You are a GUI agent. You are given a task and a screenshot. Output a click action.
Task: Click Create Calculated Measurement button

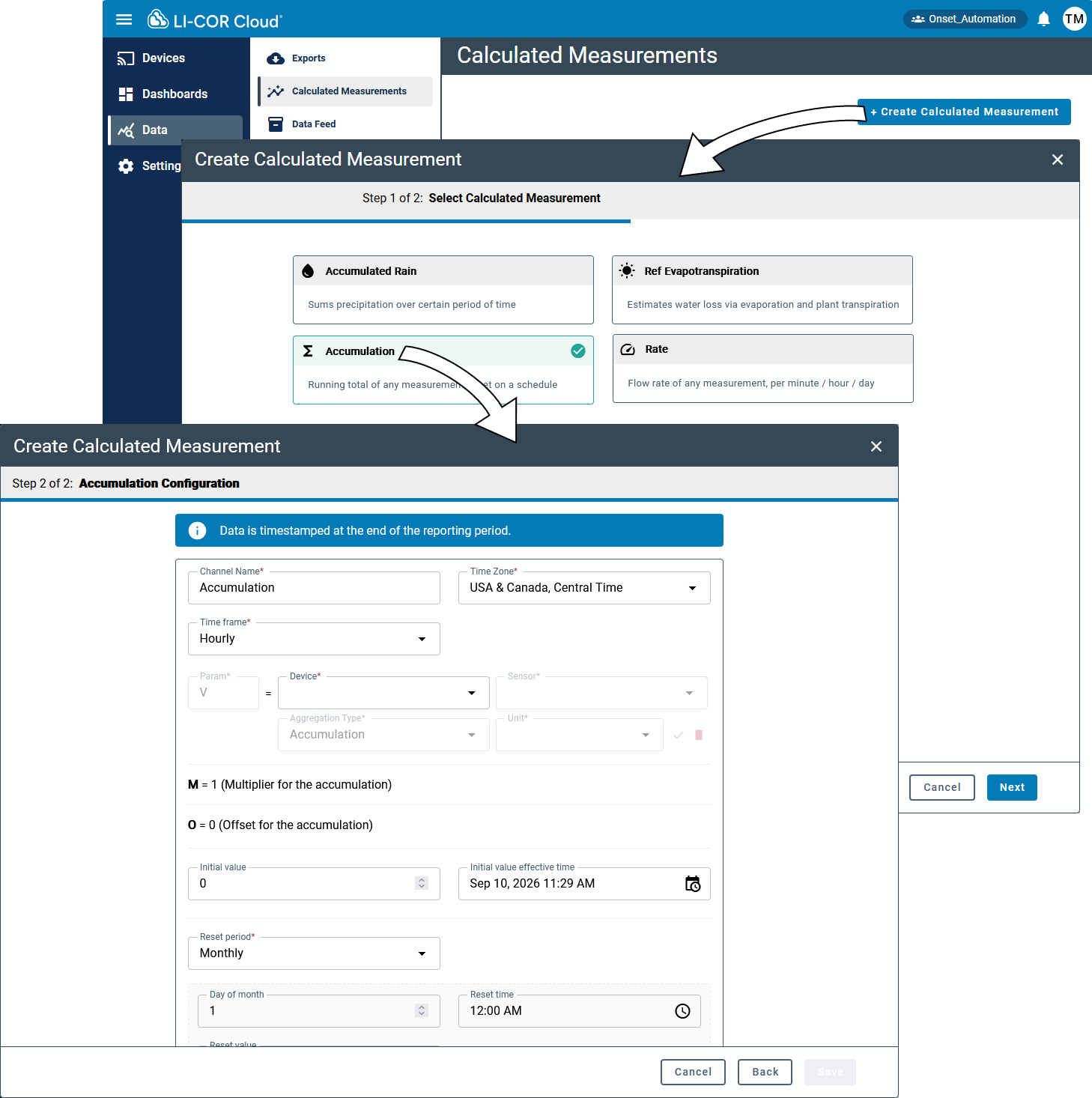click(x=964, y=112)
